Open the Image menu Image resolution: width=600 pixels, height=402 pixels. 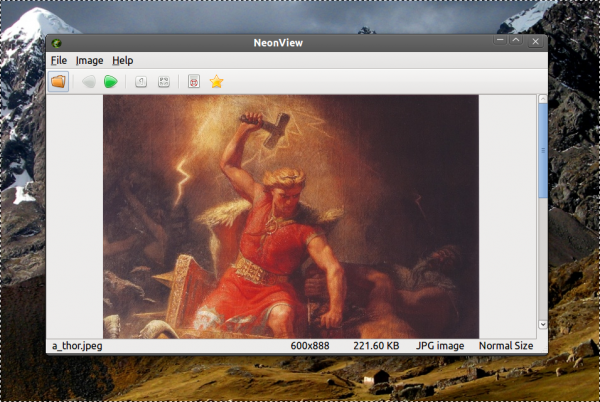point(90,60)
